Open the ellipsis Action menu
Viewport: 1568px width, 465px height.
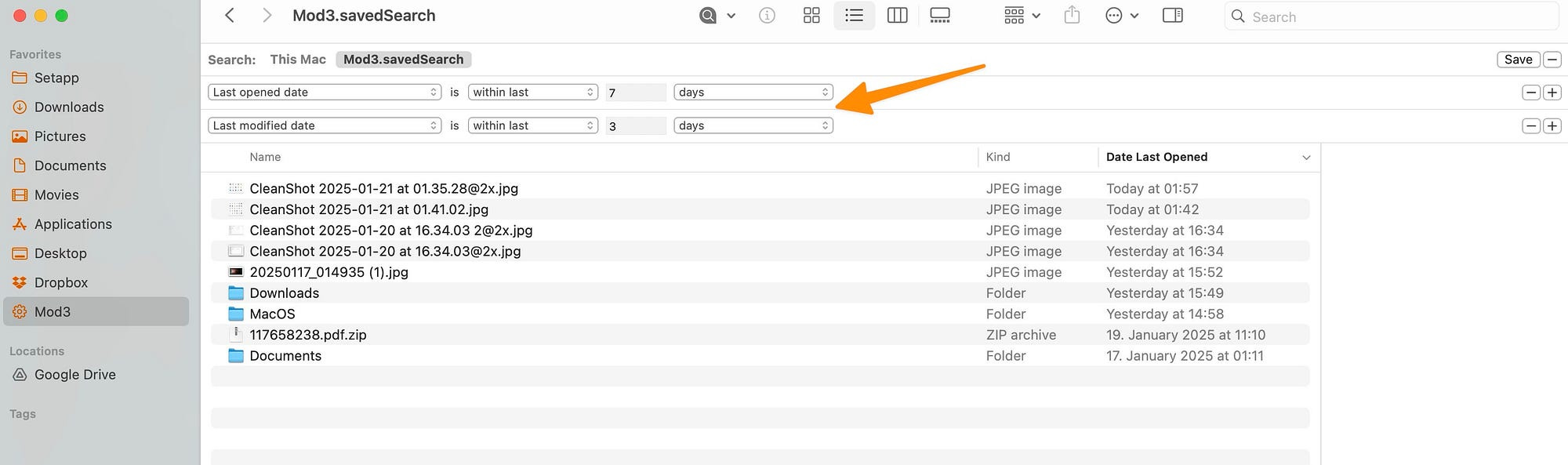tap(1122, 16)
